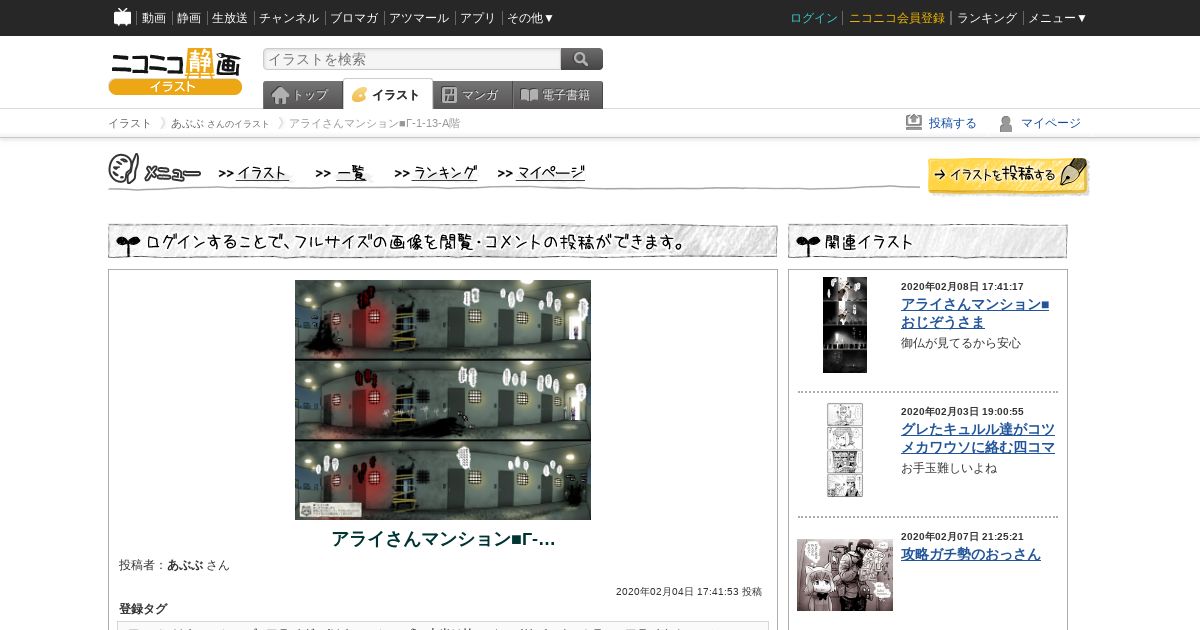Click the お手玉難しいよね description
Image resolution: width=1200 pixels, height=630 pixels.
click(x=949, y=468)
